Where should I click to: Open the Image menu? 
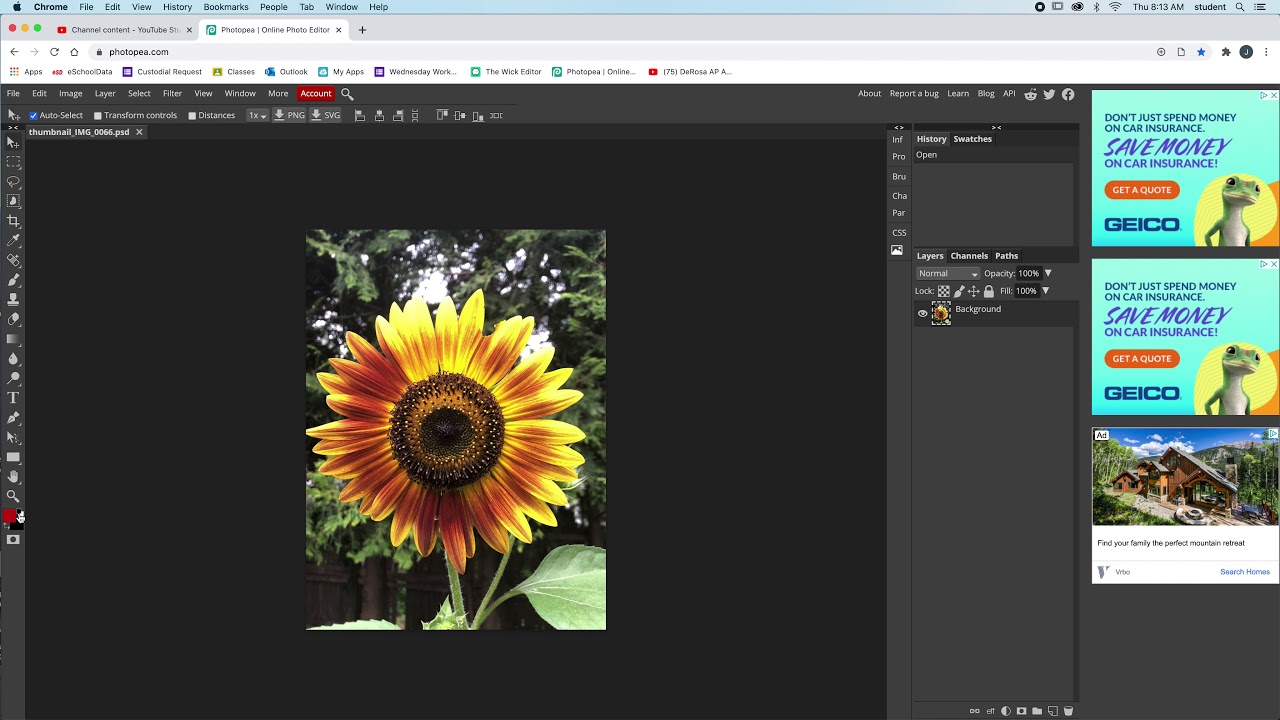coord(70,94)
